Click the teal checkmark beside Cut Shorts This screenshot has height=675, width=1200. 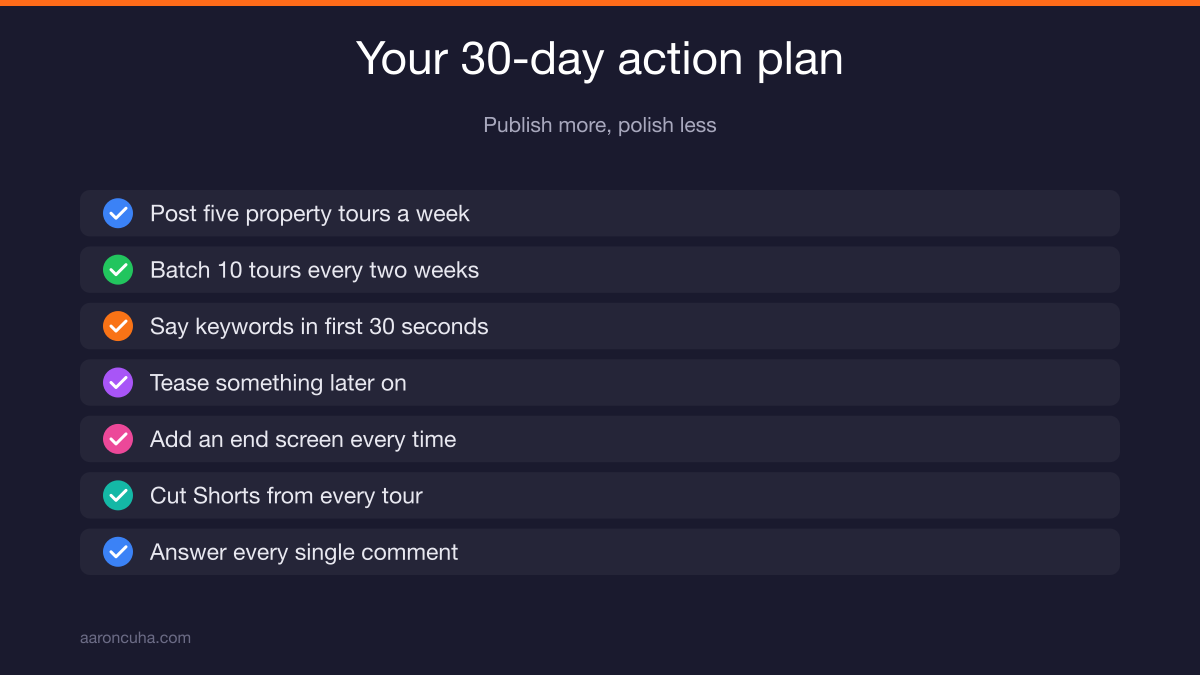coord(118,496)
